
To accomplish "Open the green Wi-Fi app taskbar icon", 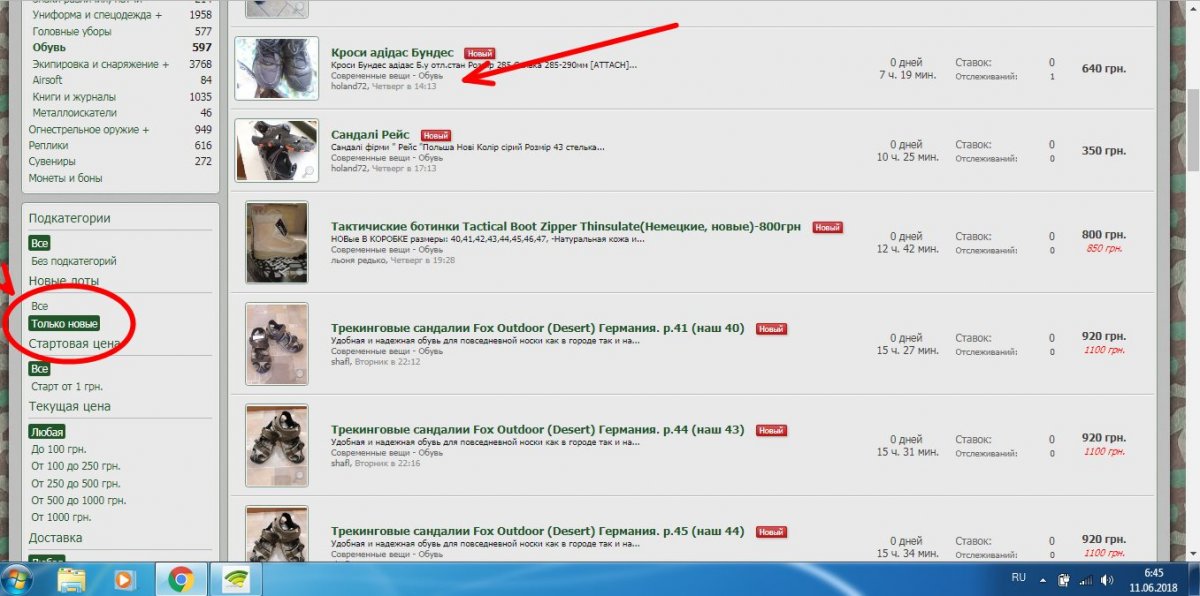I will (235, 579).
